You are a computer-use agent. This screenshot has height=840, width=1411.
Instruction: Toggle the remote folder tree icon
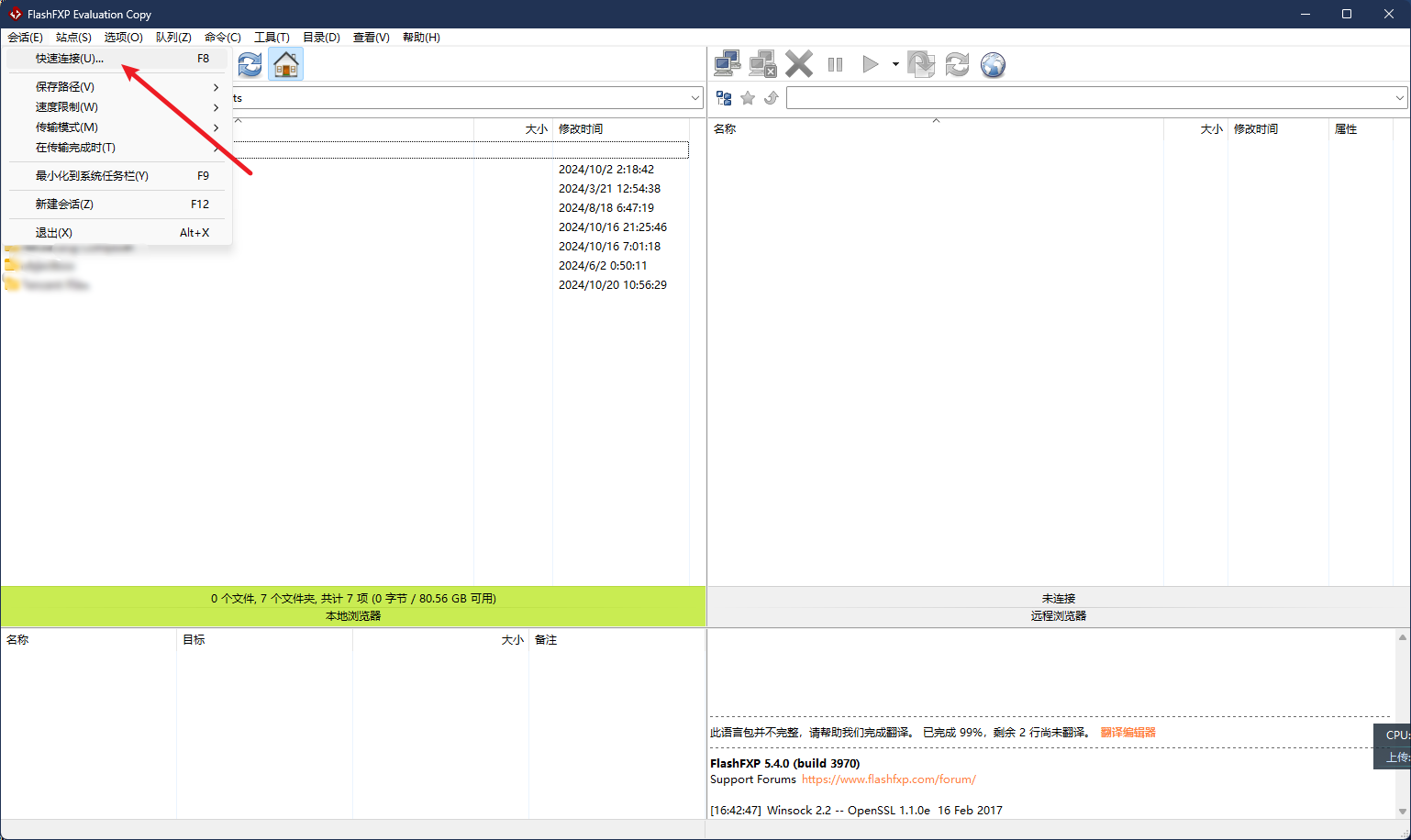coord(724,98)
